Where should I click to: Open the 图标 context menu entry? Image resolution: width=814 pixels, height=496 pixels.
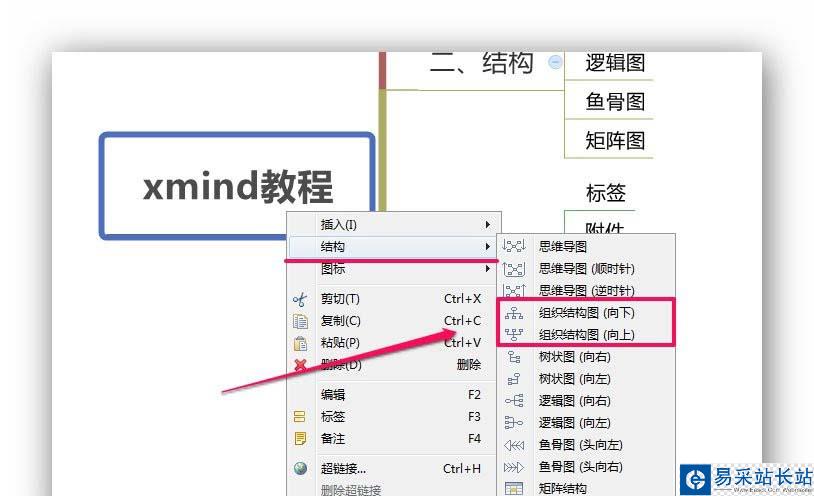pyautogui.click(x=393, y=269)
